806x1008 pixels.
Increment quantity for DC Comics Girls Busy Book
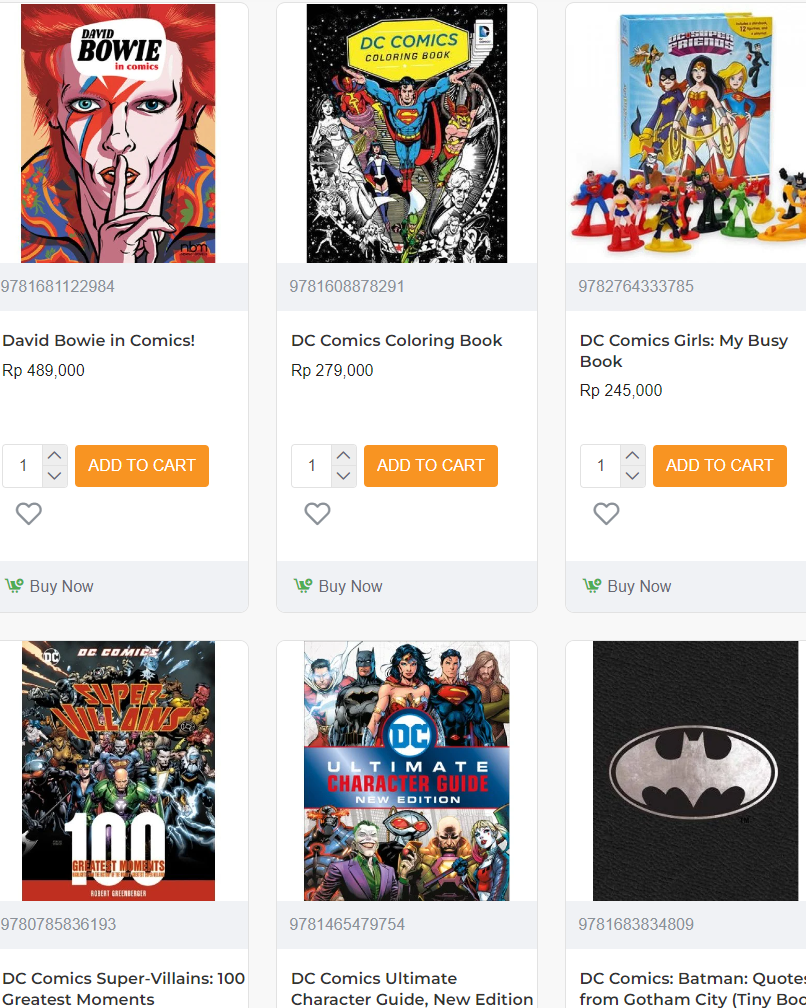632,455
